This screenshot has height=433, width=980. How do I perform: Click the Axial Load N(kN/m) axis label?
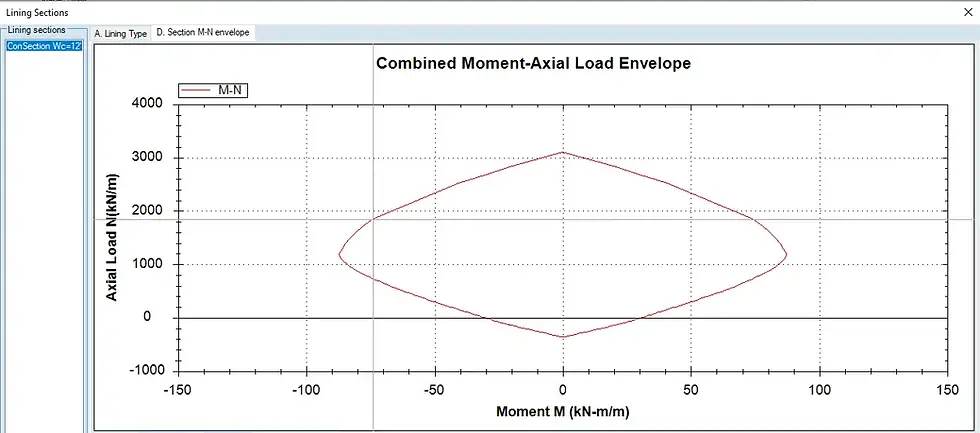click(x=112, y=237)
